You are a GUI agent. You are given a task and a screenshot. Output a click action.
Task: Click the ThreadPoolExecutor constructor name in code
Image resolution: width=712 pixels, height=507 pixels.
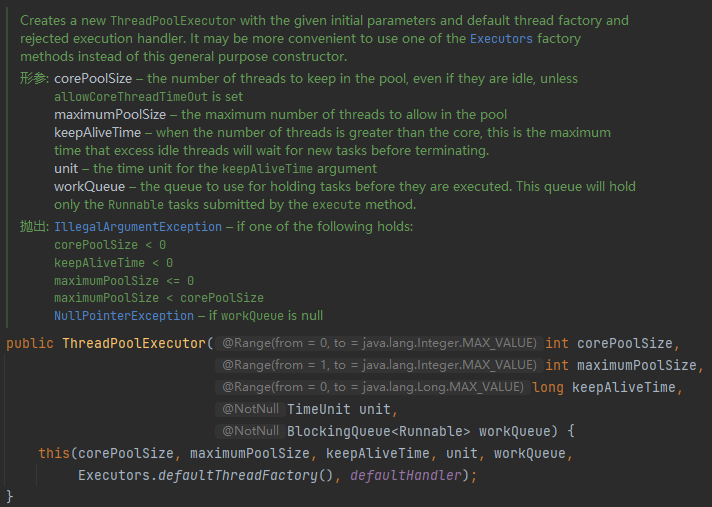click(x=134, y=344)
